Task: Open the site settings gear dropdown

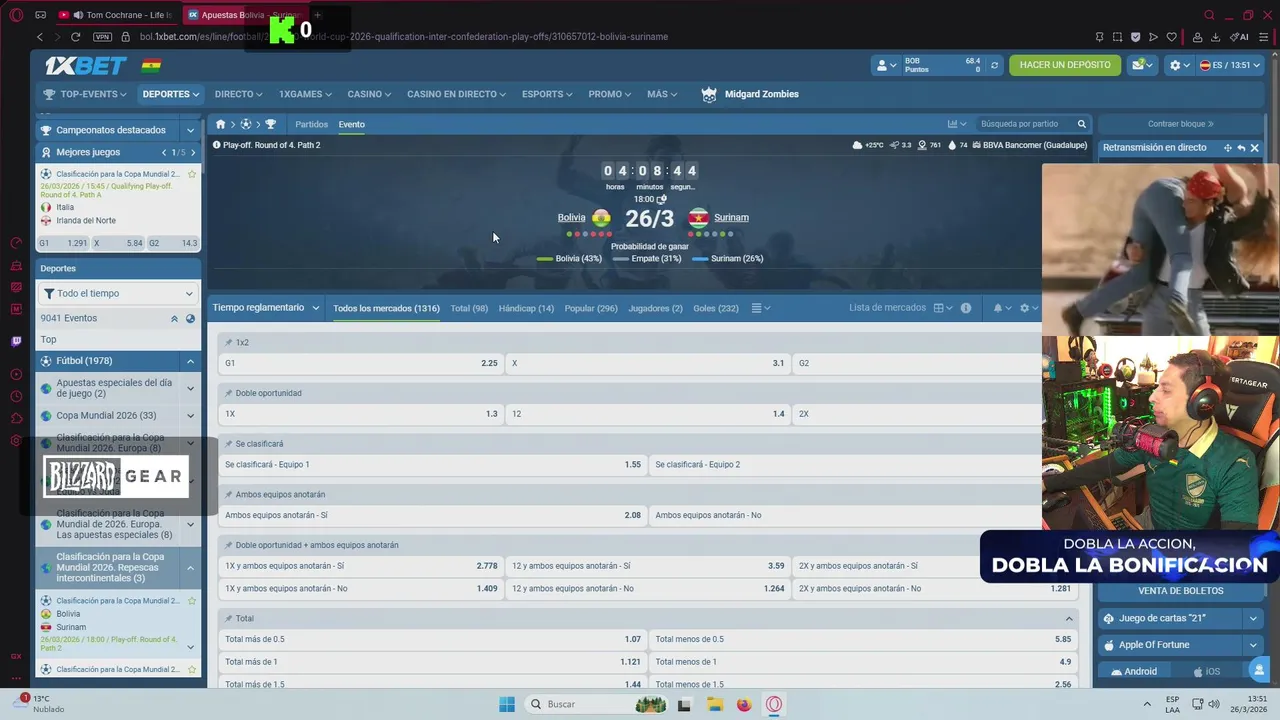Action: [1180, 65]
